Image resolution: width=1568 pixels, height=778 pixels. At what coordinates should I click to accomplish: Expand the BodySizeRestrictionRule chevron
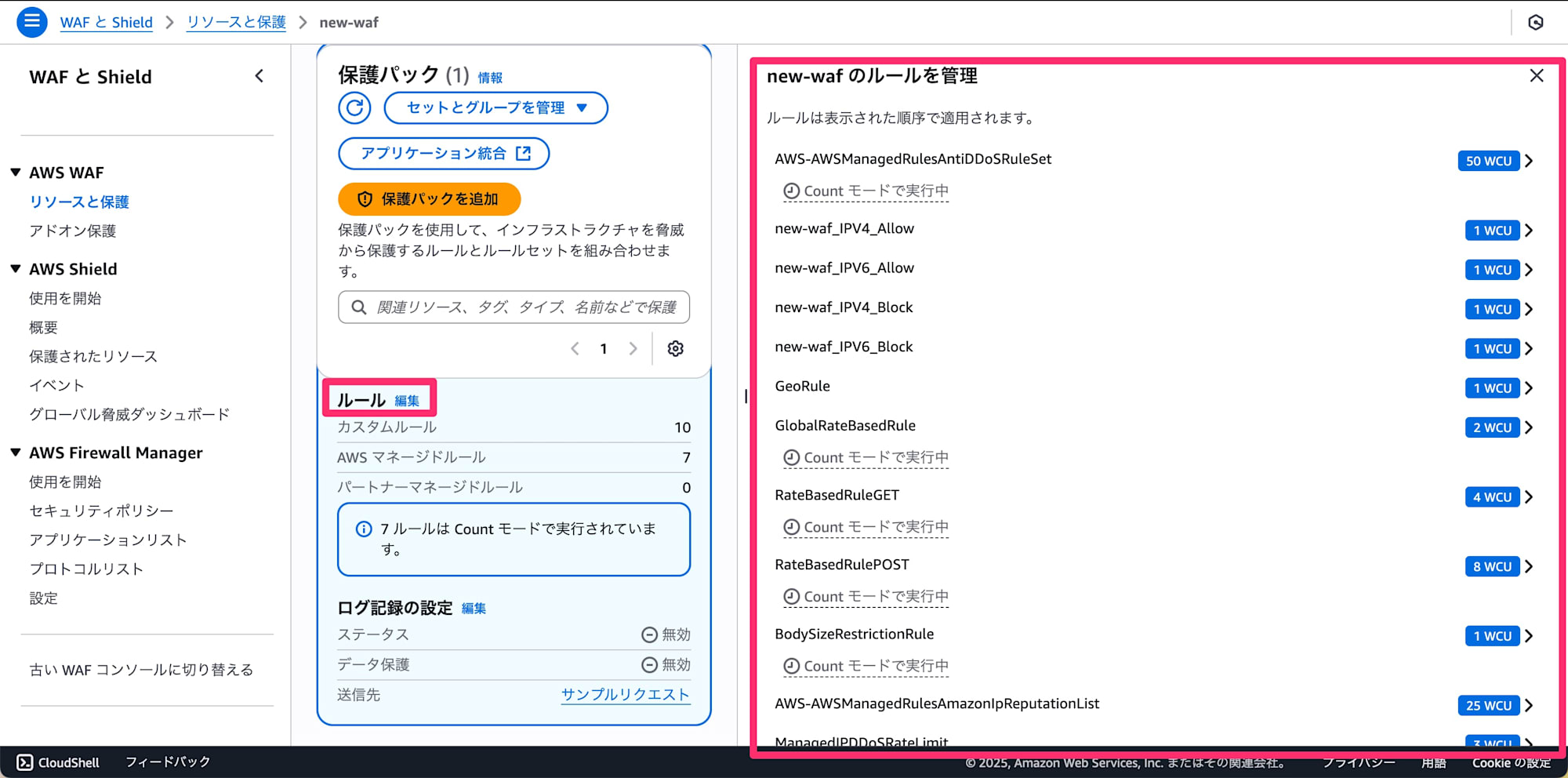coord(1529,636)
